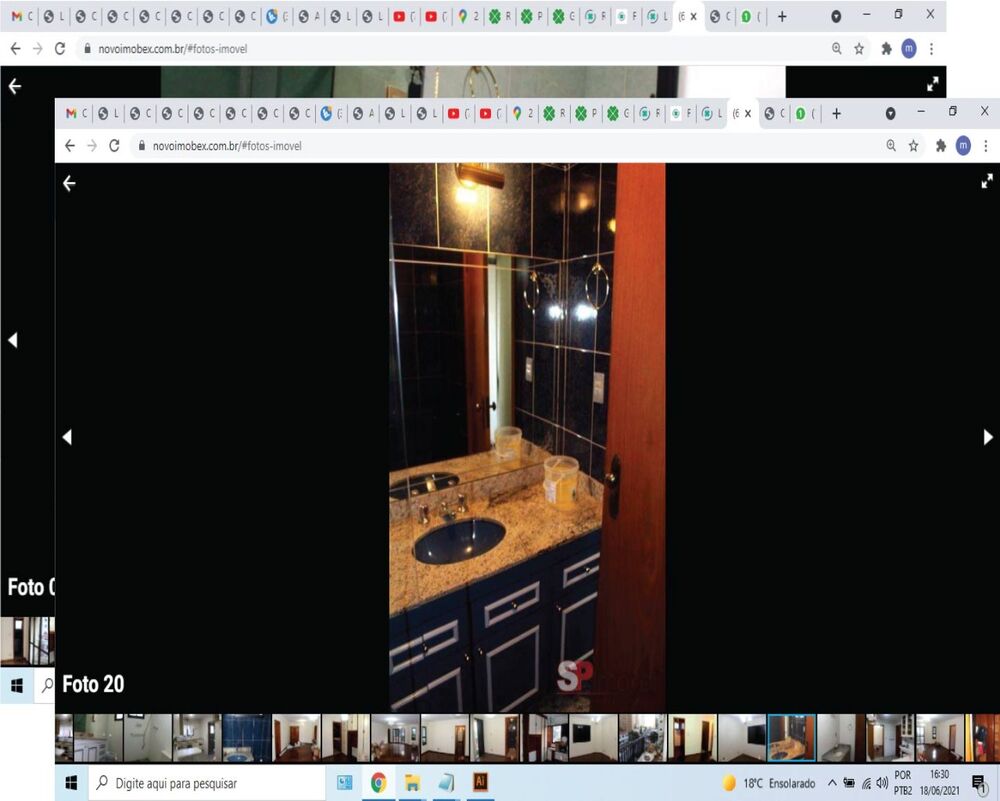Select the highlighted bathroom thumbnail below
1000x801 pixels.
(790, 738)
